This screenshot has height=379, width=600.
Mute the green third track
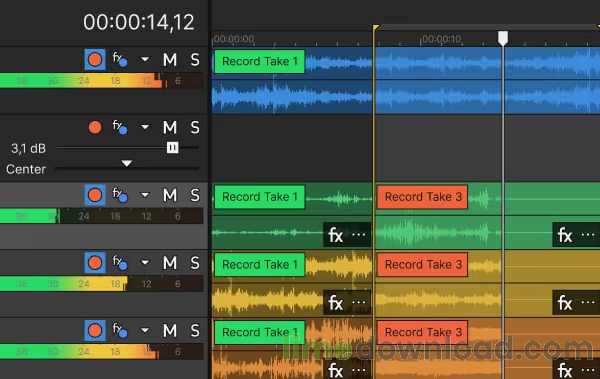170,195
